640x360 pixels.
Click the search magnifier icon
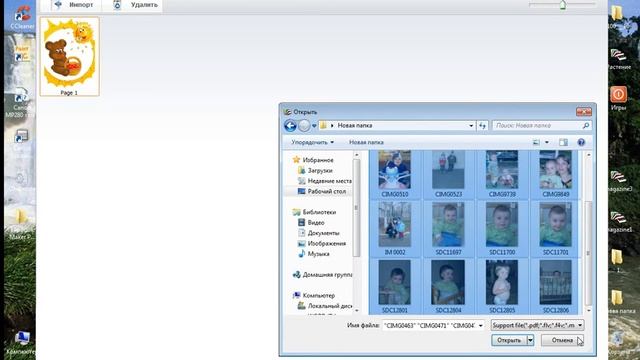click(586, 126)
